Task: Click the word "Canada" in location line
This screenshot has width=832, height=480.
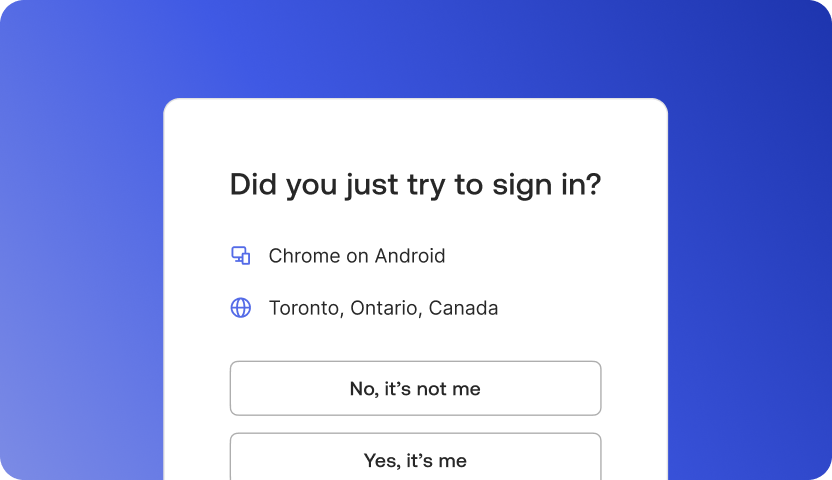Action: pyautogui.click(x=463, y=308)
